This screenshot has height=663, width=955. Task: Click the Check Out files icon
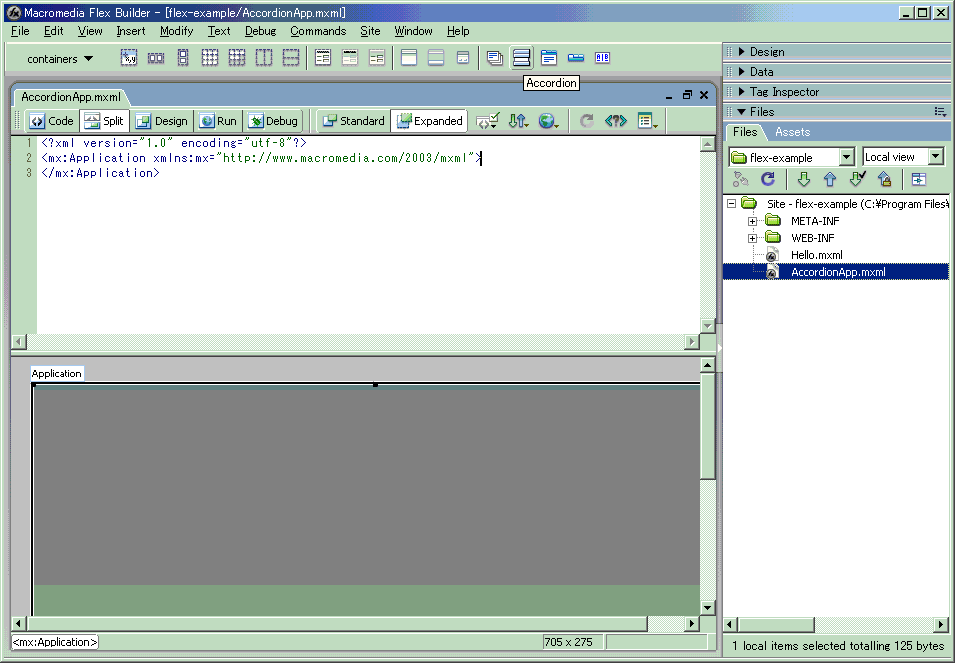[x=858, y=179]
